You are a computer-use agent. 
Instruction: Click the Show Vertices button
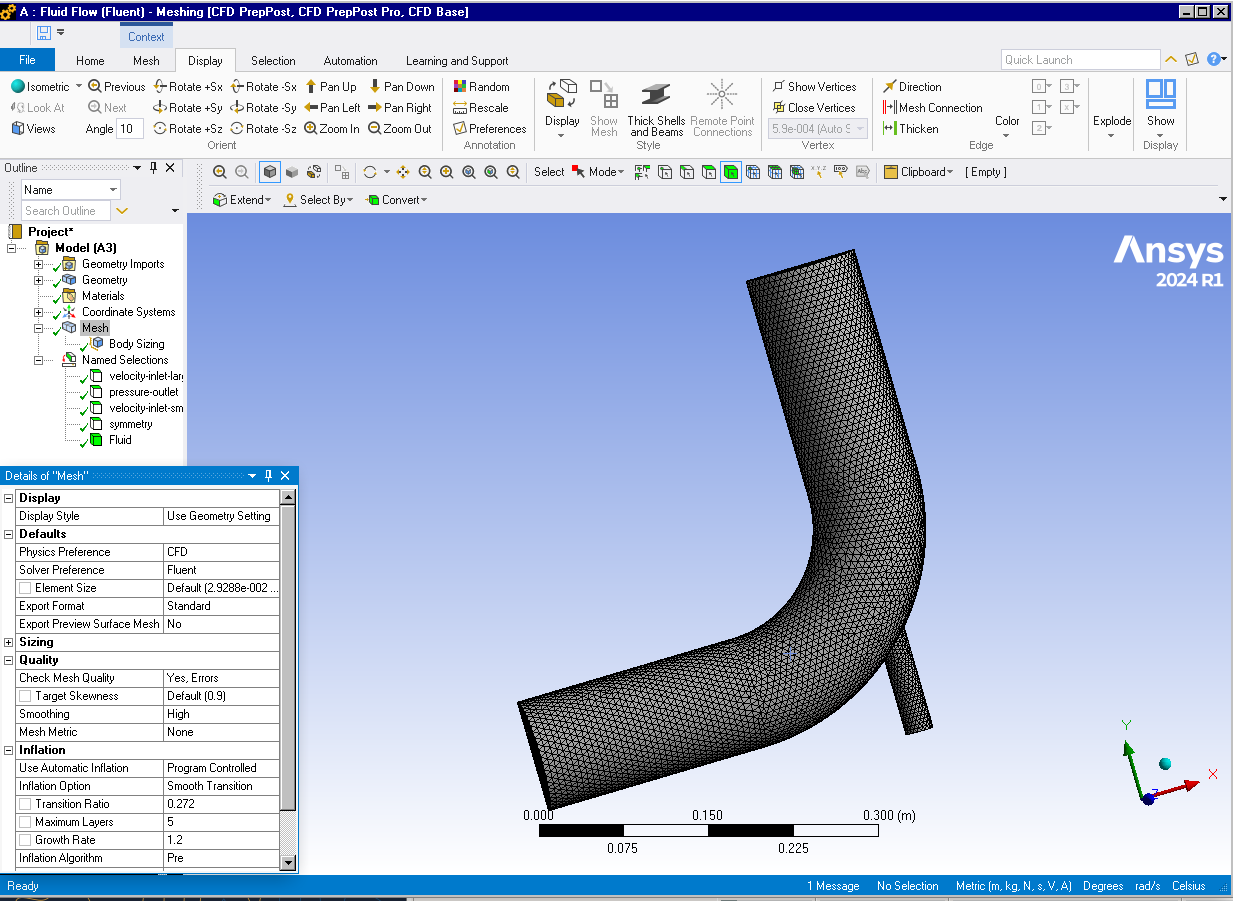click(x=813, y=87)
